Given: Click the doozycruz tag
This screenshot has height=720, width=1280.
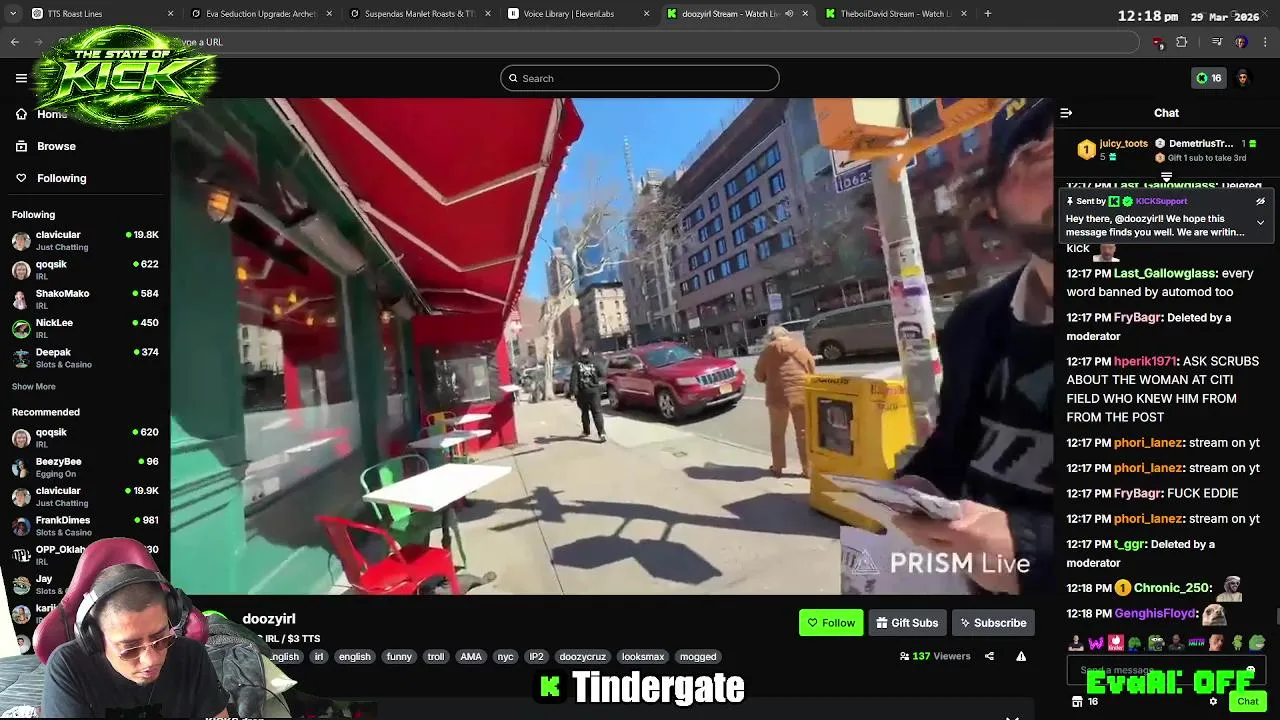Looking at the screenshot, I should (x=582, y=656).
